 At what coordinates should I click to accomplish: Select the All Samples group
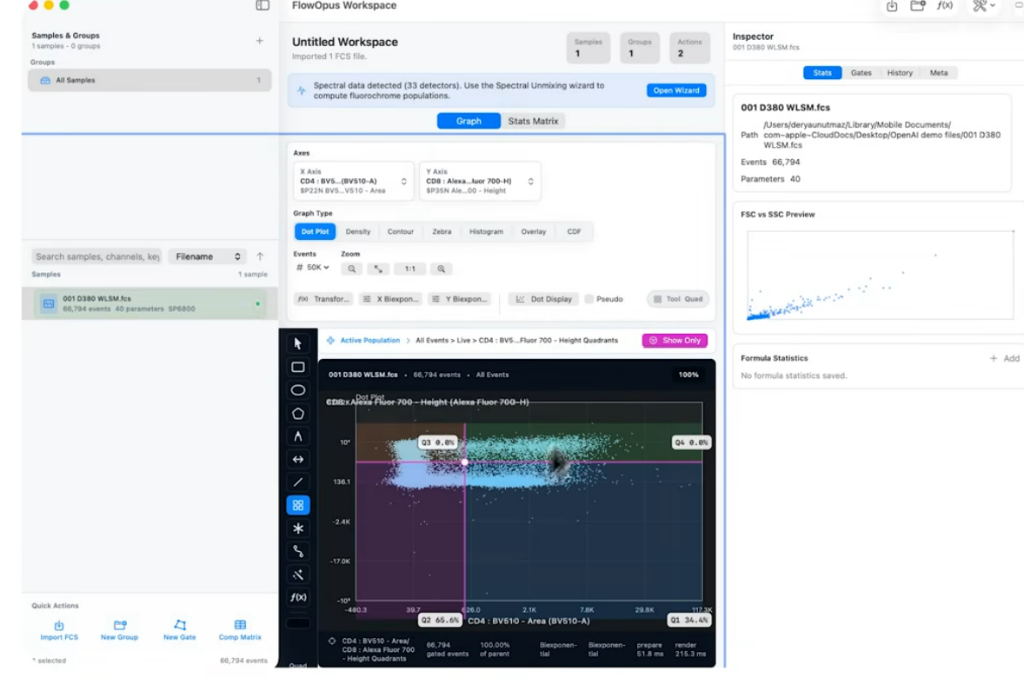pos(150,80)
